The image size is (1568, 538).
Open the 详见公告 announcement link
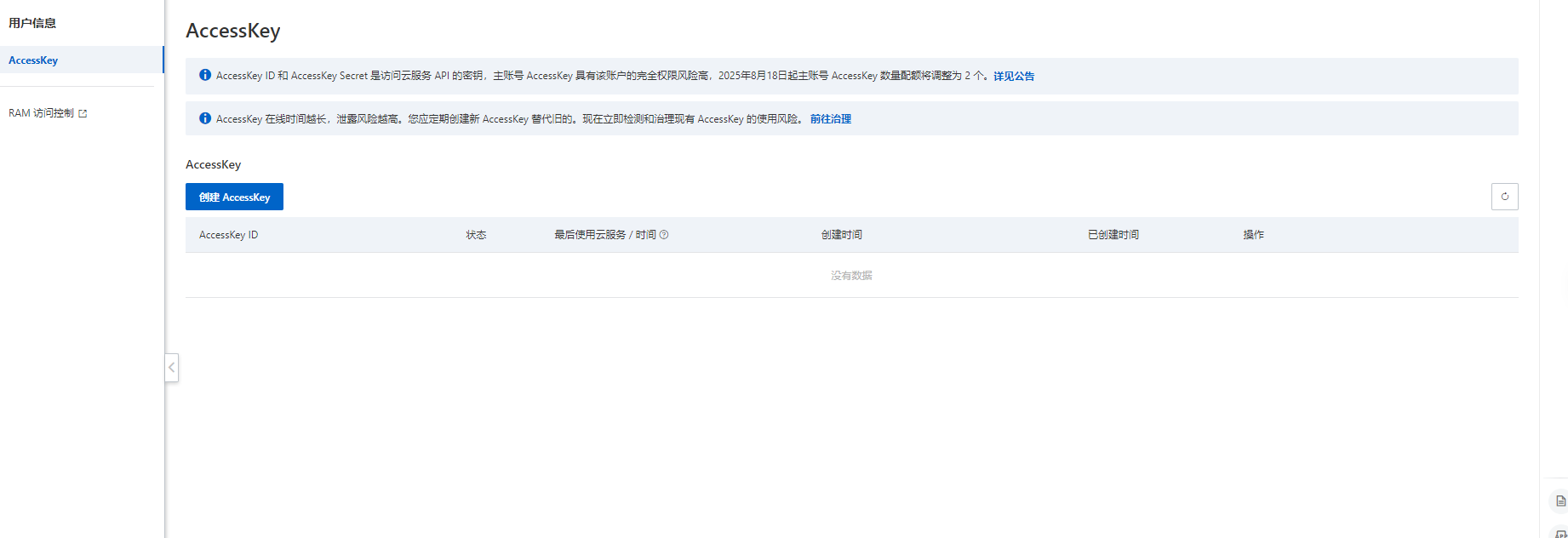tap(1014, 76)
